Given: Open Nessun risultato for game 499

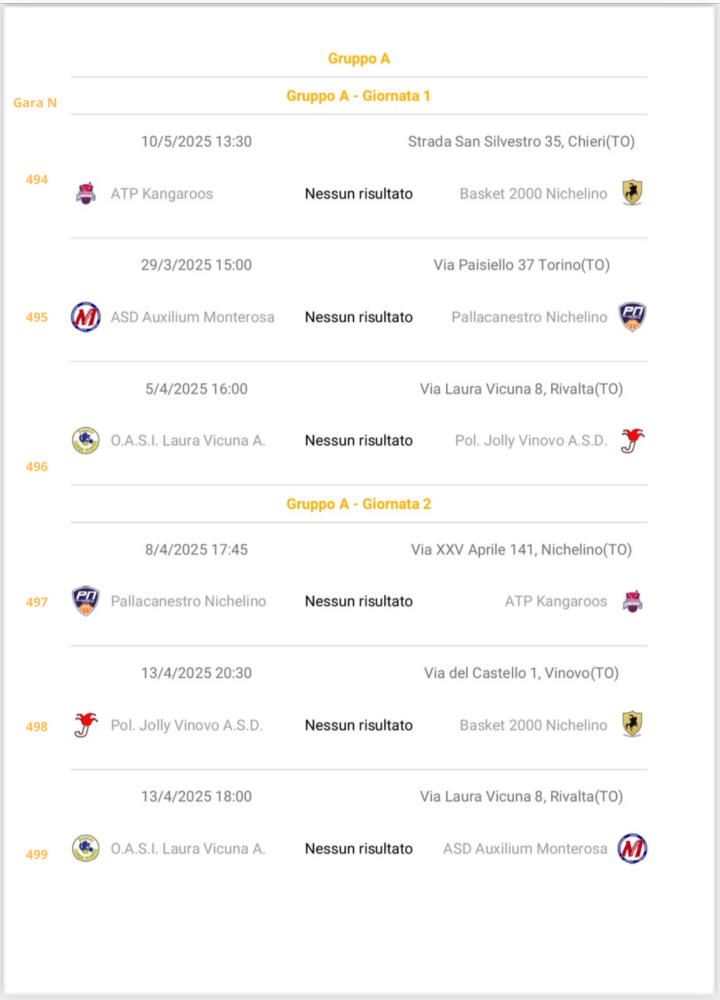Looking at the screenshot, I should tap(358, 849).
